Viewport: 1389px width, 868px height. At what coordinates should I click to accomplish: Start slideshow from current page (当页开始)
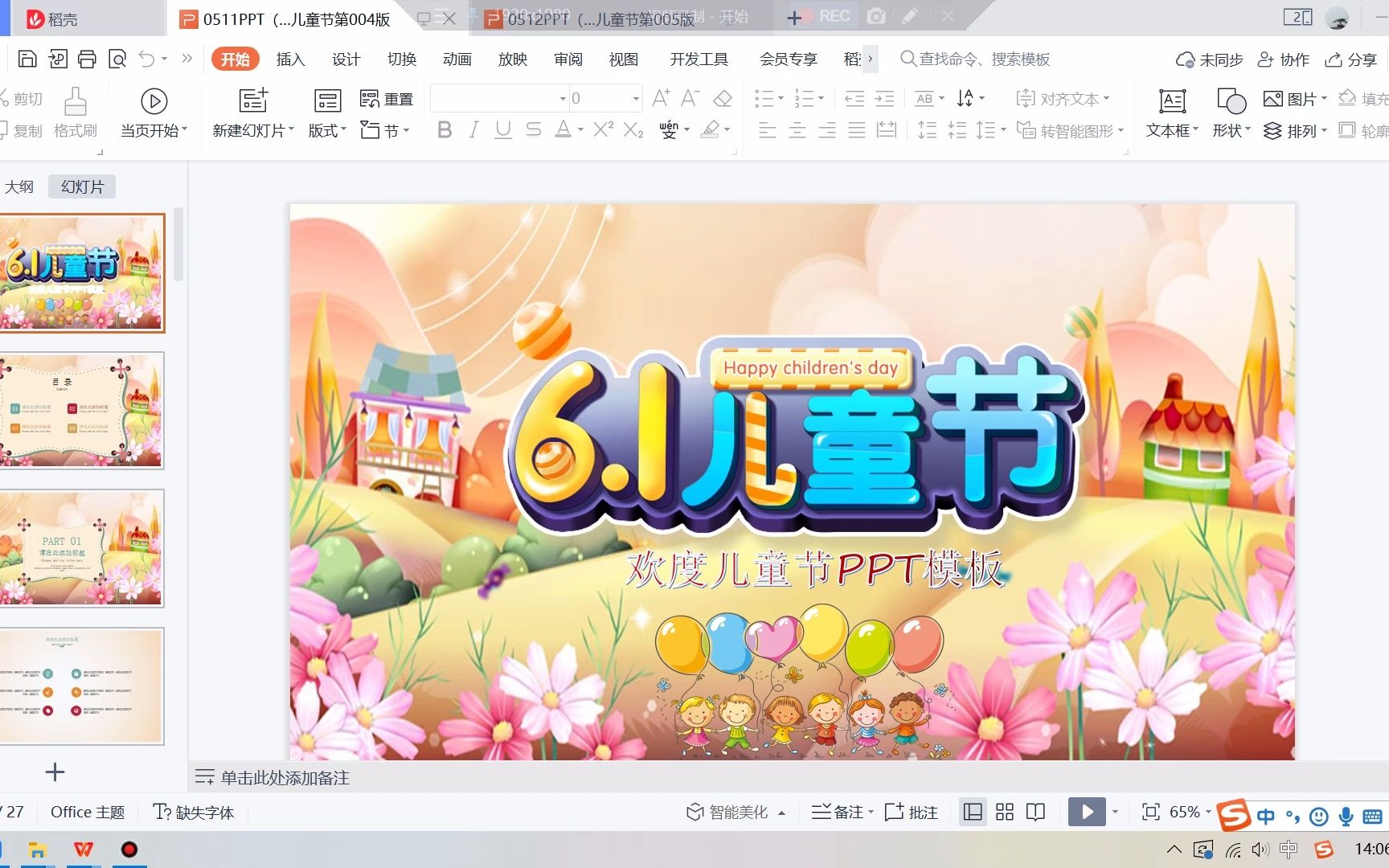pyautogui.click(x=153, y=113)
